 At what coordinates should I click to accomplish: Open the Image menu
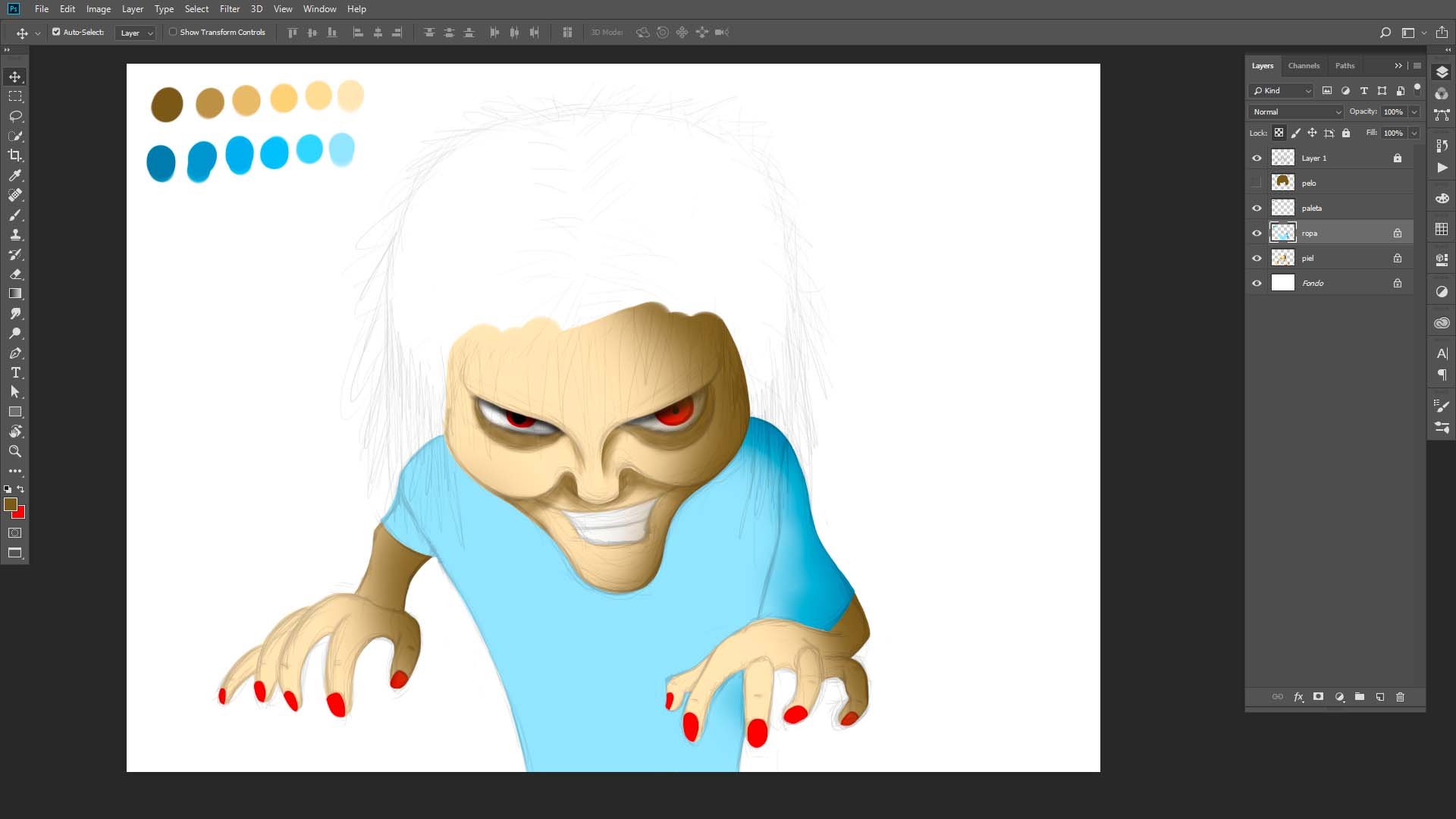[99, 9]
